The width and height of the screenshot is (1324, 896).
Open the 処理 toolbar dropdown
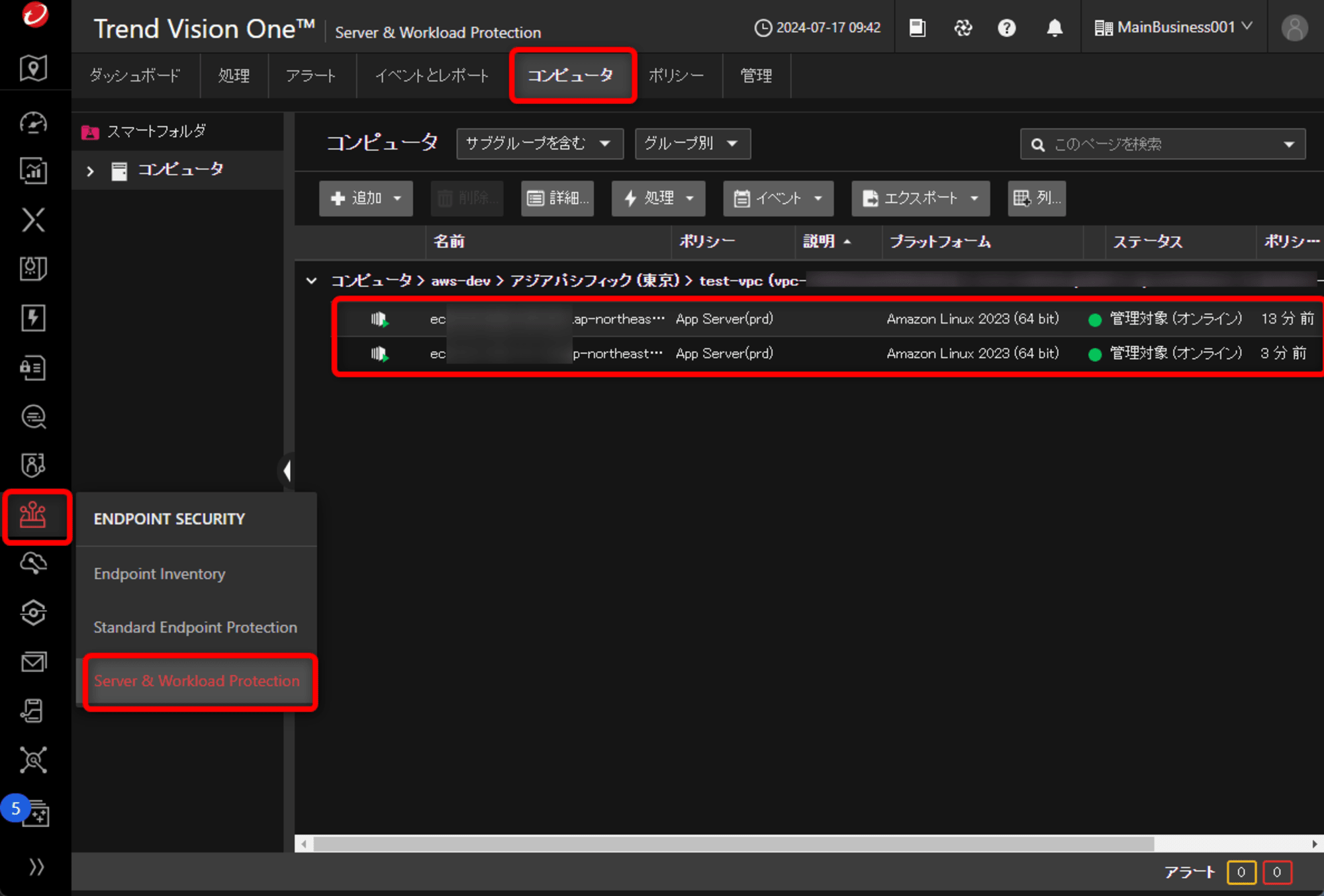pos(658,198)
